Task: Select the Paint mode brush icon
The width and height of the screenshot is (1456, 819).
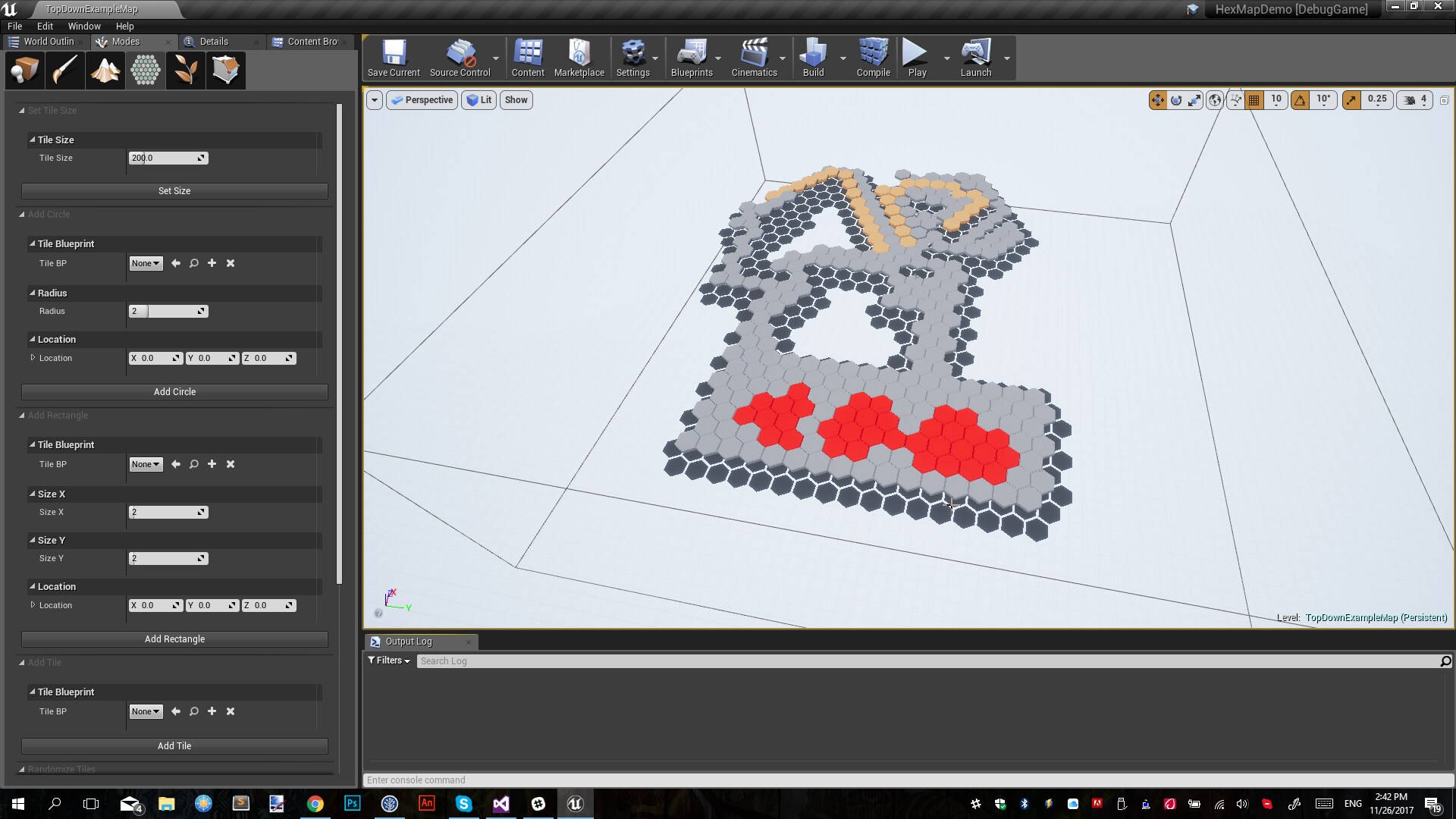Action: [x=64, y=71]
